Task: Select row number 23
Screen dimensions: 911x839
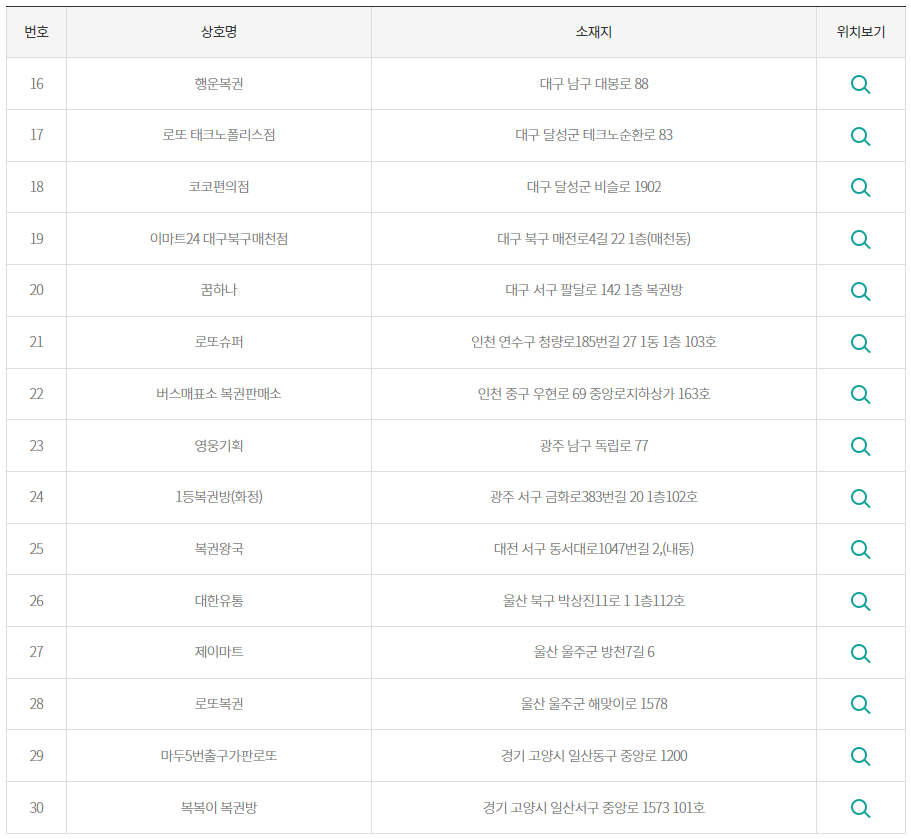Action: pyautogui.click(x=37, y=446)
